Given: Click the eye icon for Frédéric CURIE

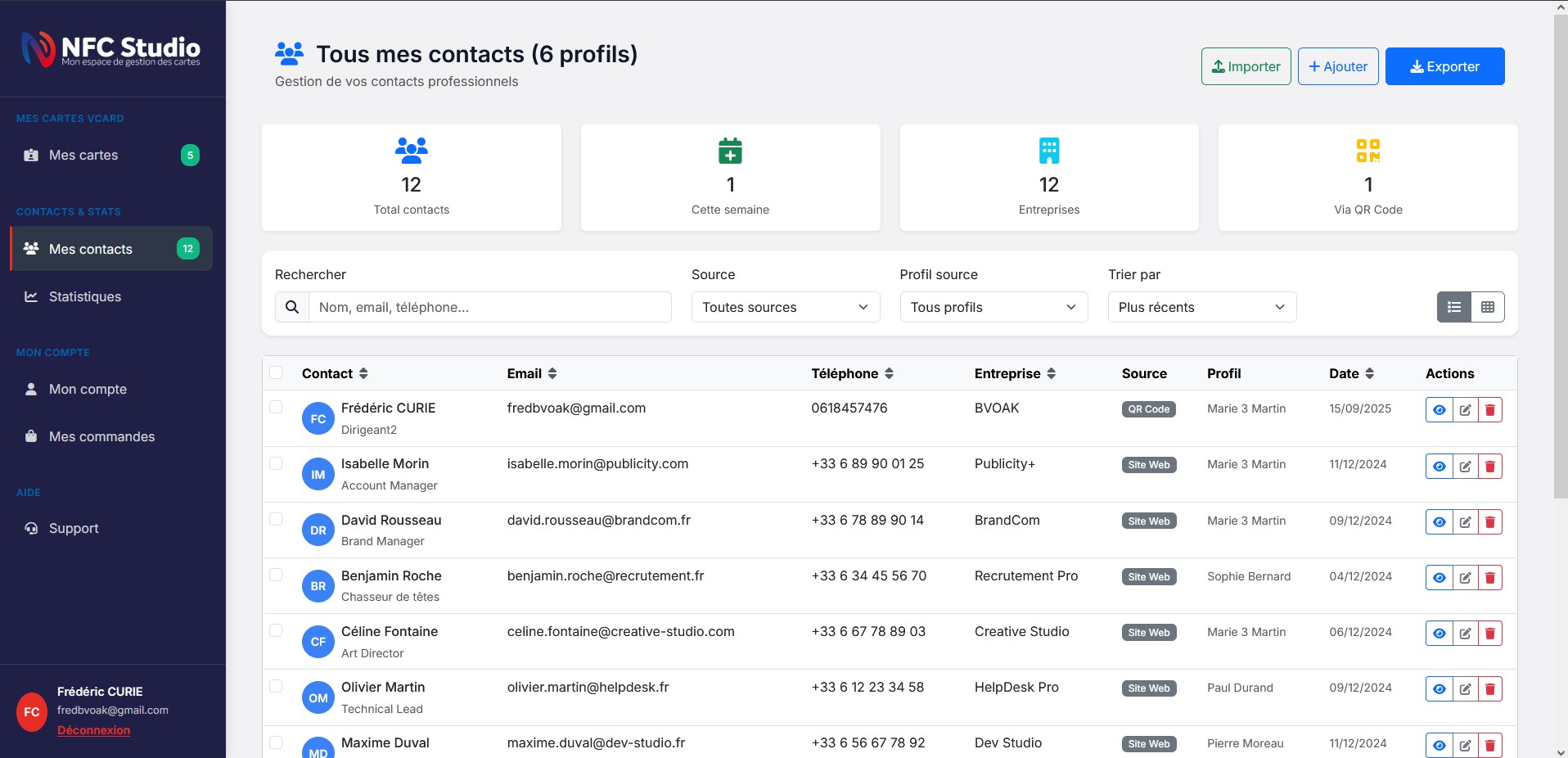Looking at the screenshot, I should pos(1439,410).
